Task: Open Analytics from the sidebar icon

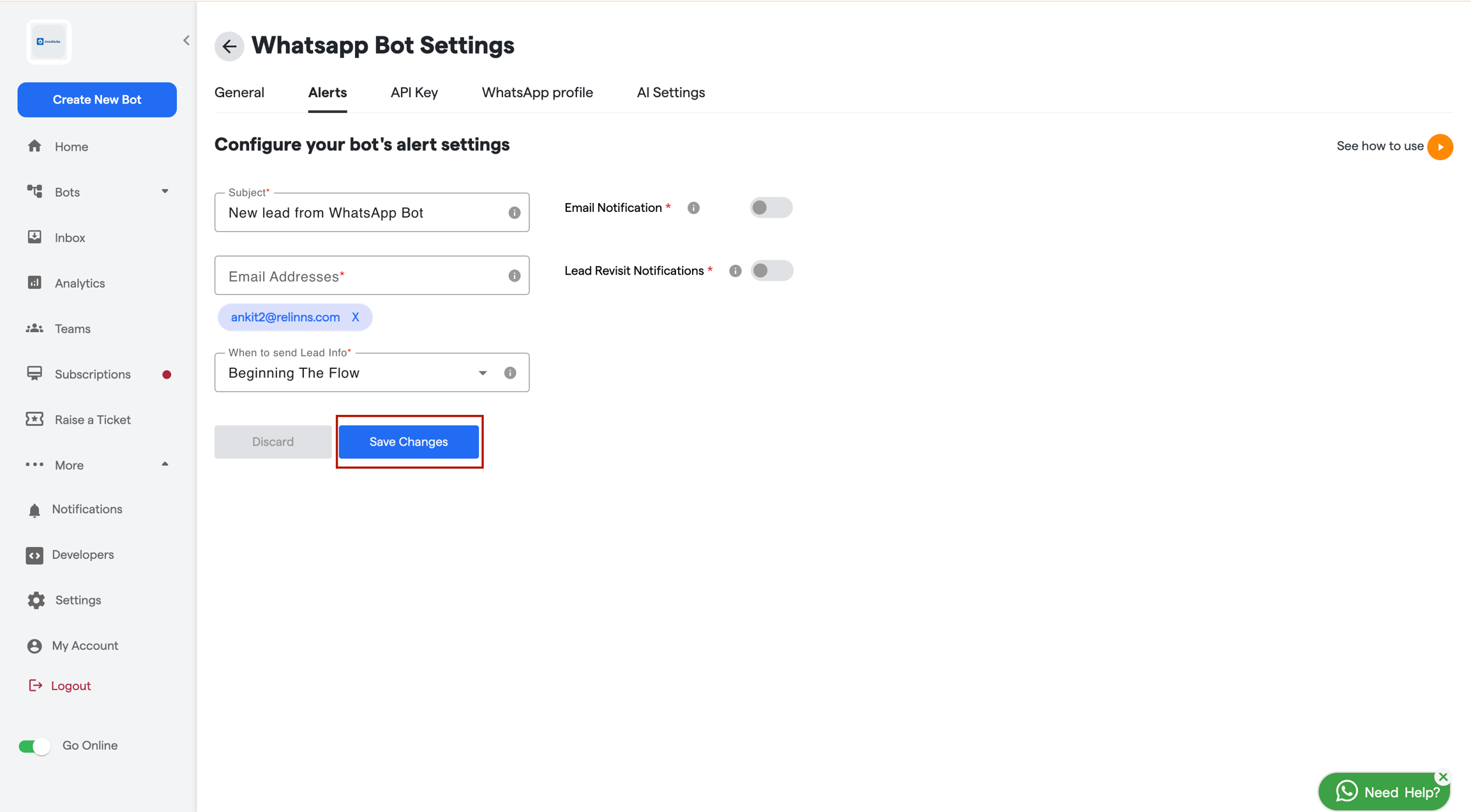Action: (x=34, y=283)
